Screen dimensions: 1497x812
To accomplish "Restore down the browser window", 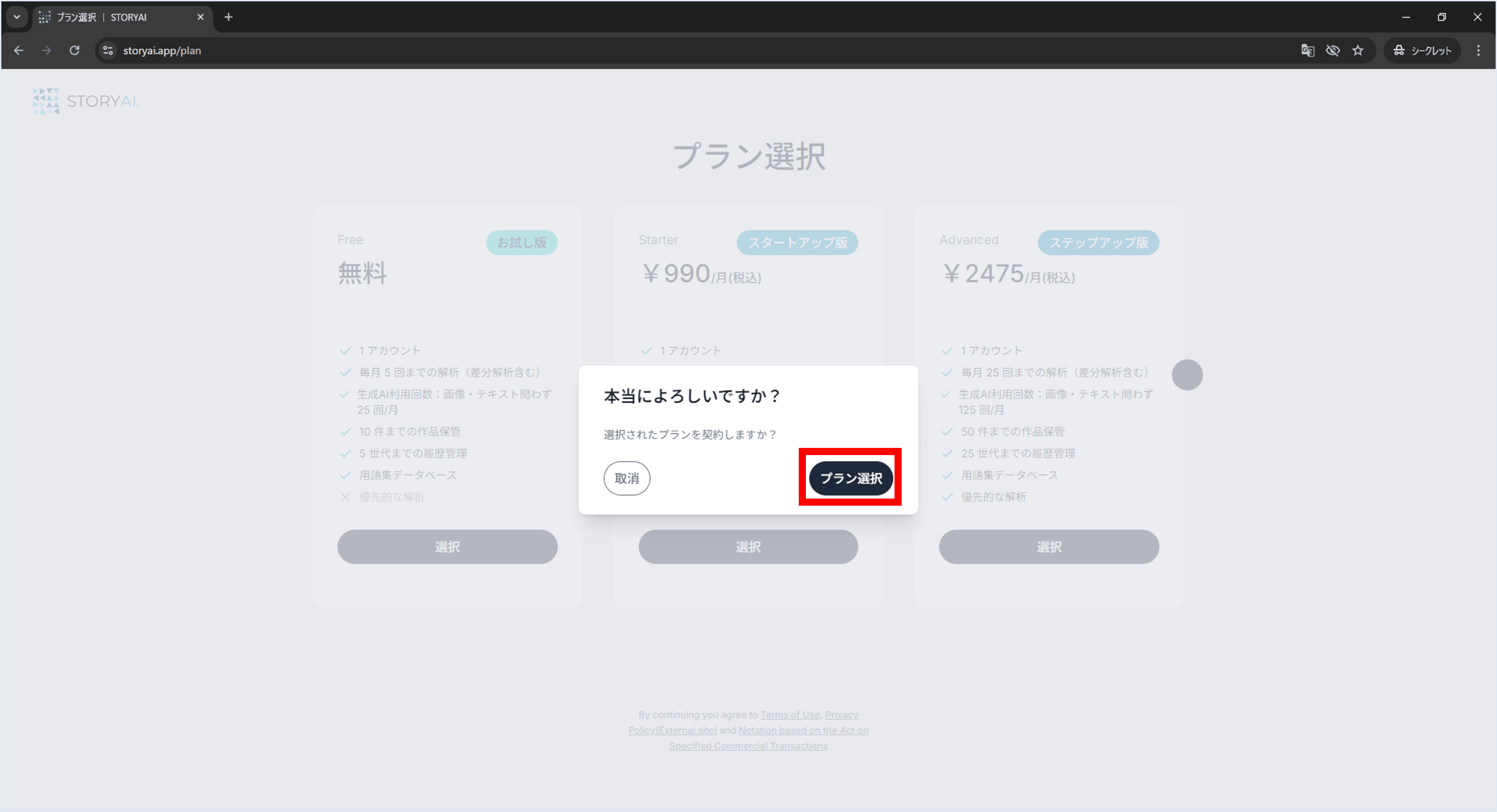I will coord(1442,17).
